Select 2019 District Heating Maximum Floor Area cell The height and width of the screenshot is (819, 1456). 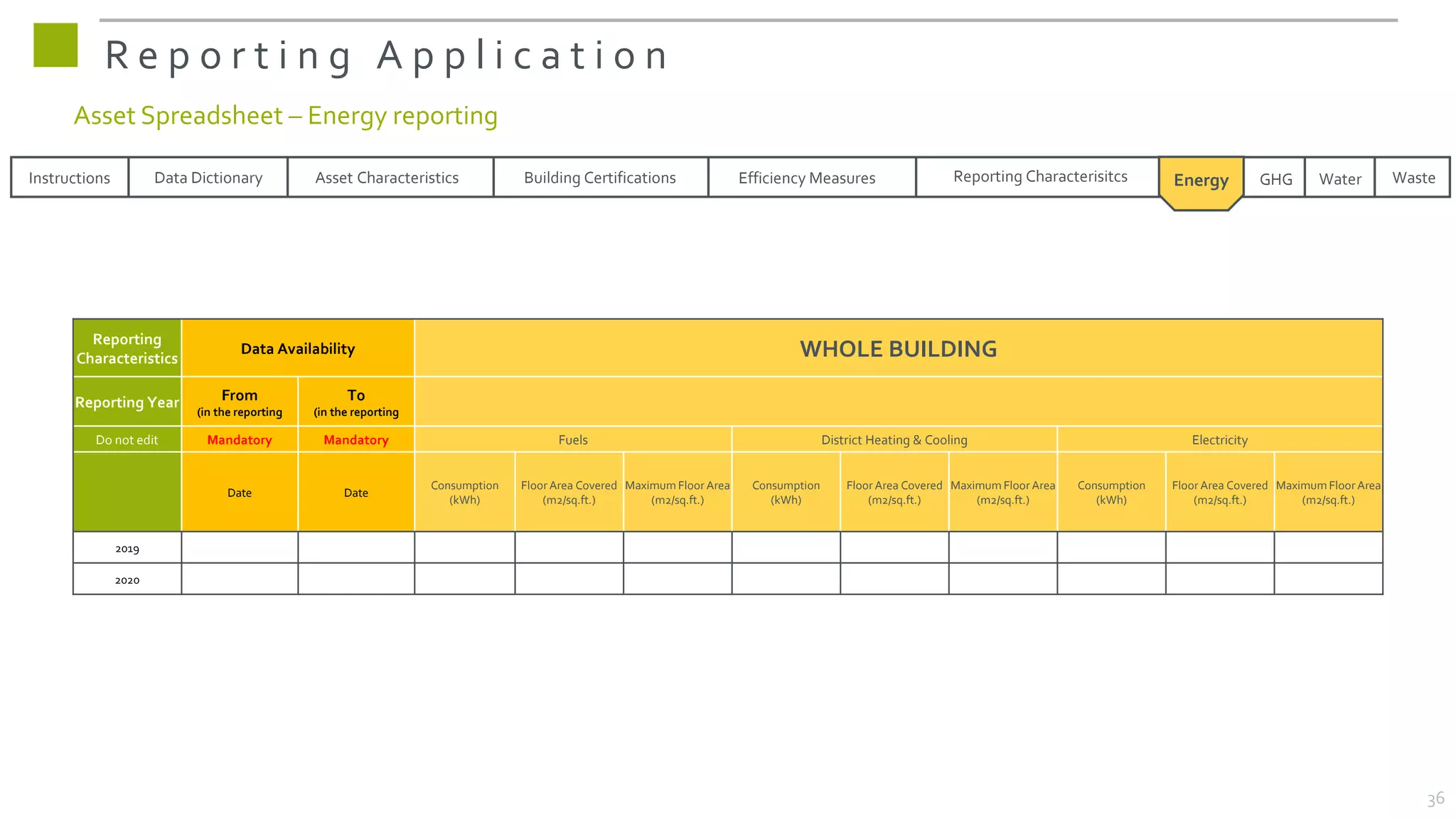pos(1003,547)
